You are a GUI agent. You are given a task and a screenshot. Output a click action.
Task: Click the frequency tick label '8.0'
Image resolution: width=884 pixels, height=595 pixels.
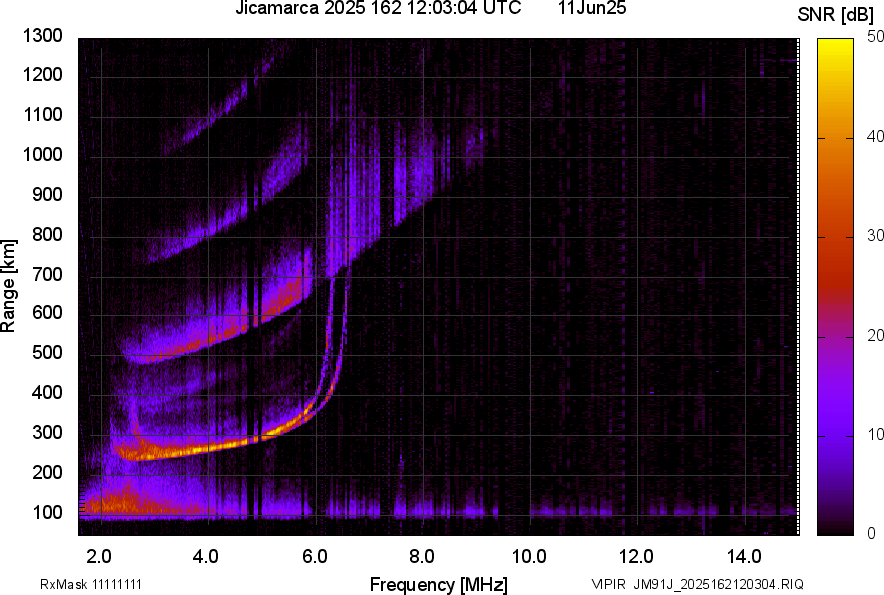point(422,557)
